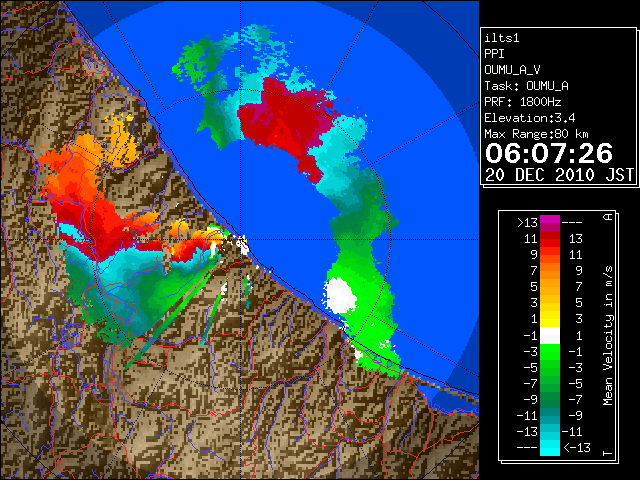The width and height of the screenshot is (640, 480).
Task: Click the 'ilts1' label in the info box
Action: (502, 38)
